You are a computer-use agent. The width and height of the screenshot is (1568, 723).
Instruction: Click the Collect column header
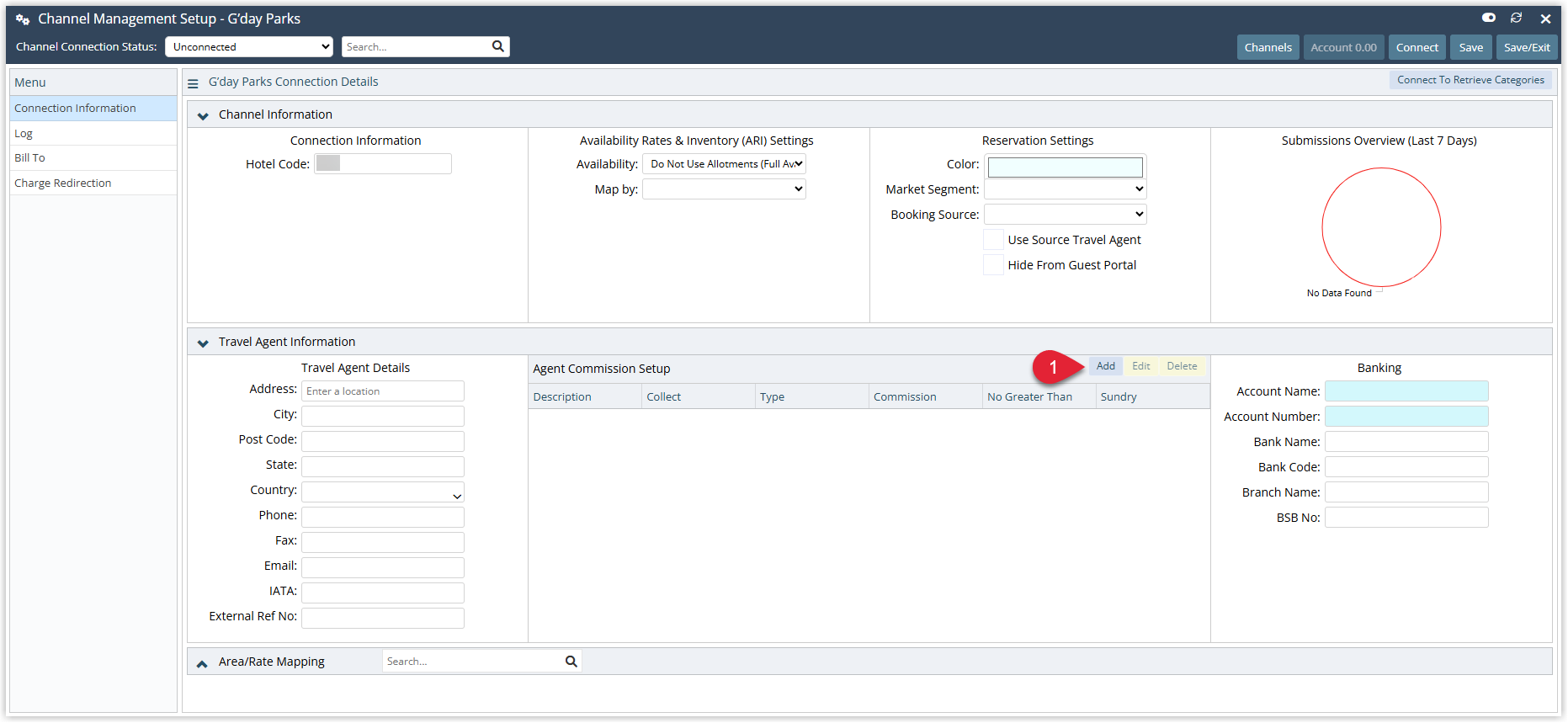coord(699,396)
